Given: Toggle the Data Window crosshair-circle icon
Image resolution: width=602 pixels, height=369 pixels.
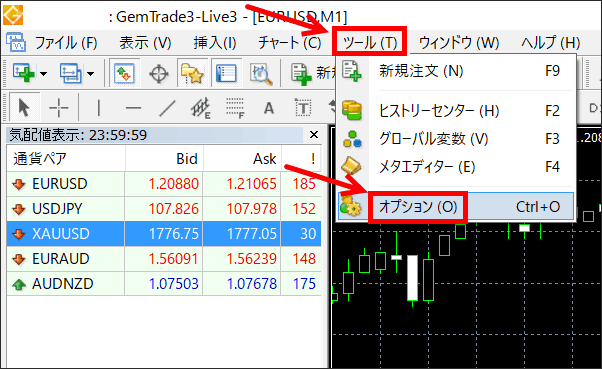Looking at the screenshot, I should coord(159,73).
